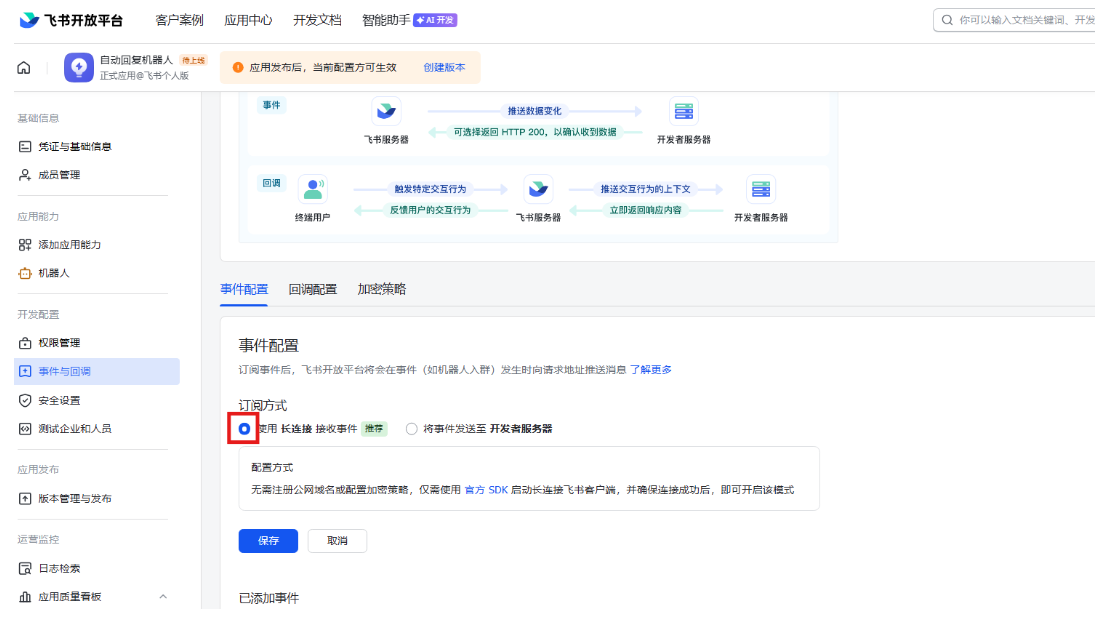The height and width of the screenshot is (639, 1095).
Task: Click the 日志检索 search-log icon
Action: click(x=25, y=568)
